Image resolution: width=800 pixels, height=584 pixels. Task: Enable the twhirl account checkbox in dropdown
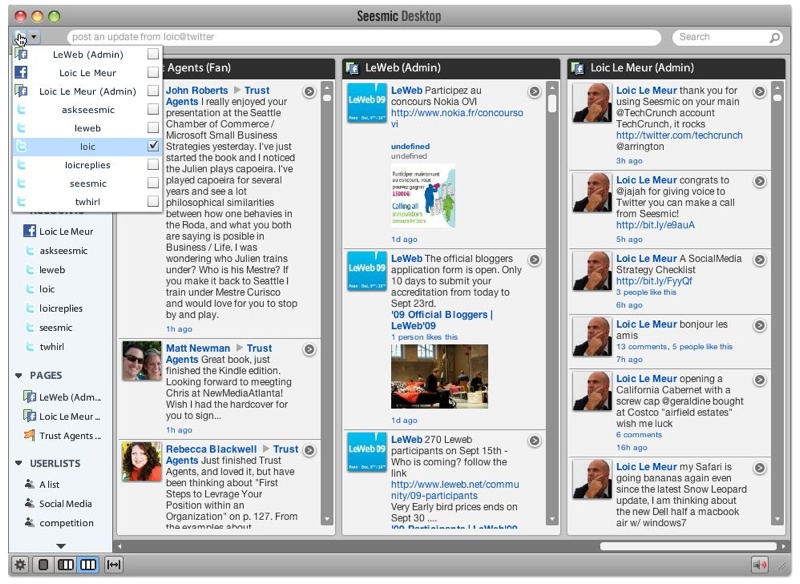pyautogui.click(x=153, y=201)
